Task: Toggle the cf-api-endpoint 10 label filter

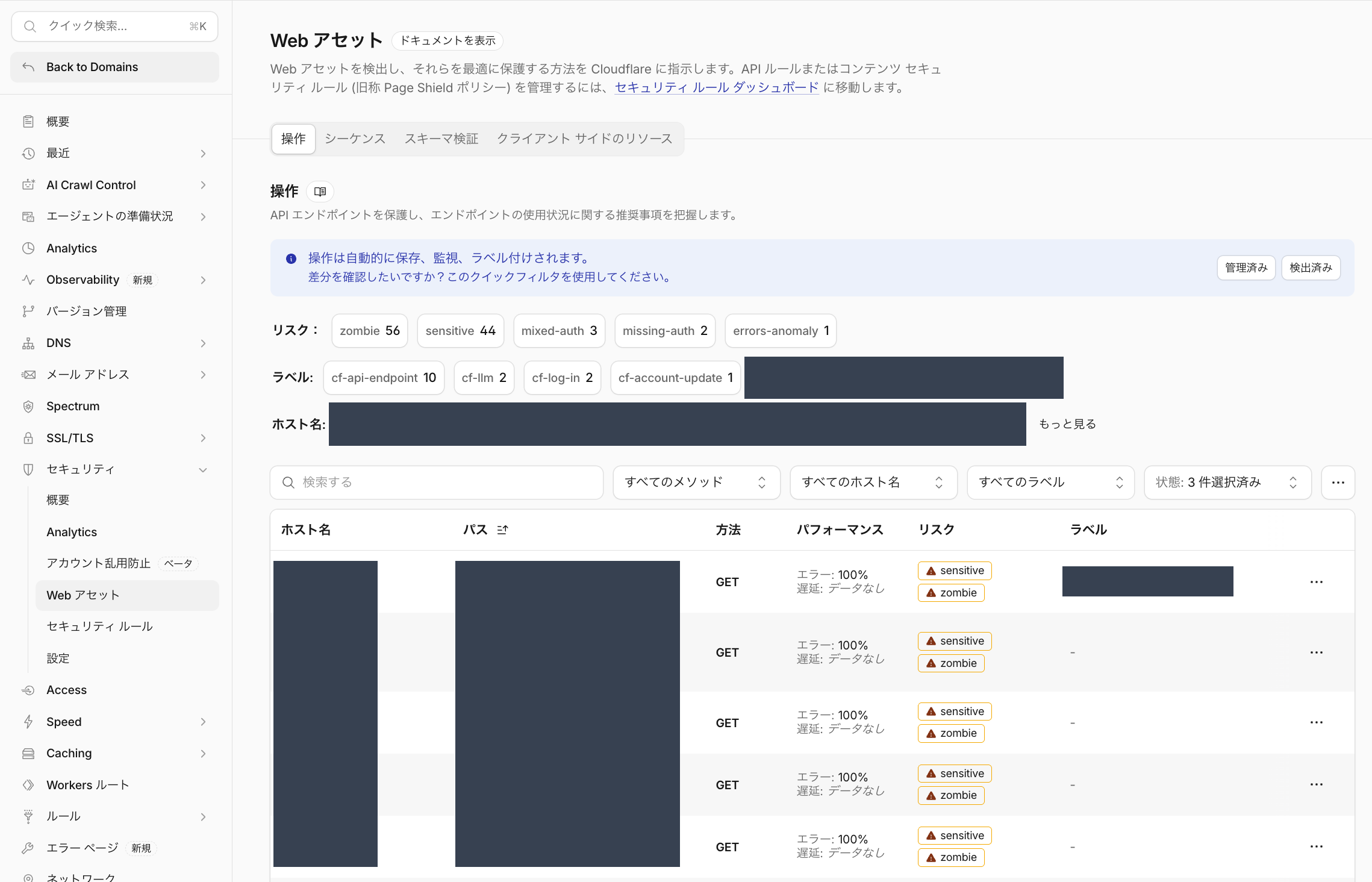Action: (x=384, y=378)
